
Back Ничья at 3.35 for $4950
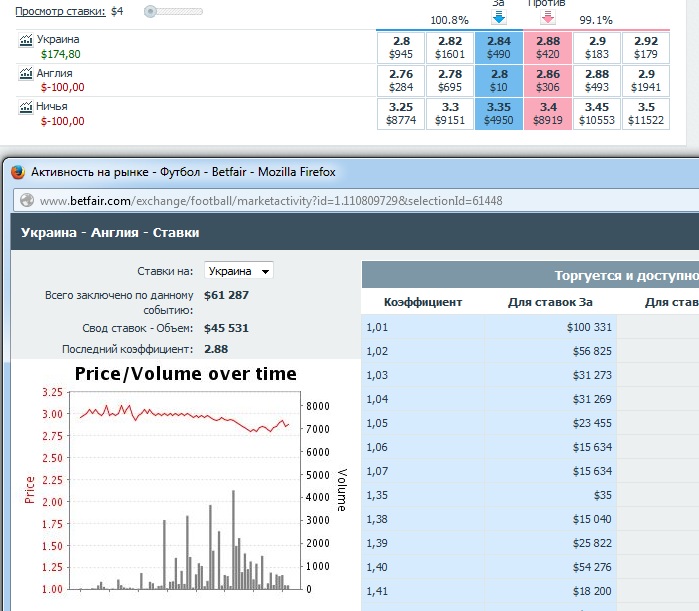click(499, 114)
